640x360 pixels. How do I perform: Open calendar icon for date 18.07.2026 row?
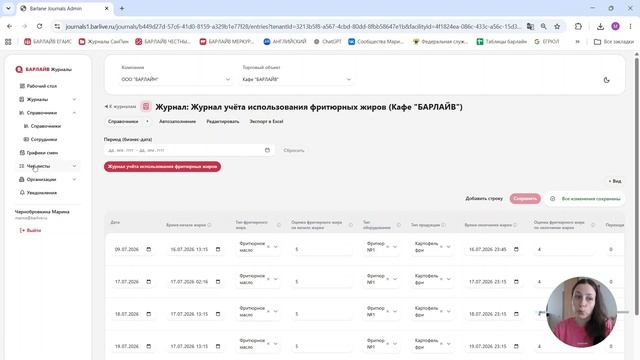pos(149,314)
